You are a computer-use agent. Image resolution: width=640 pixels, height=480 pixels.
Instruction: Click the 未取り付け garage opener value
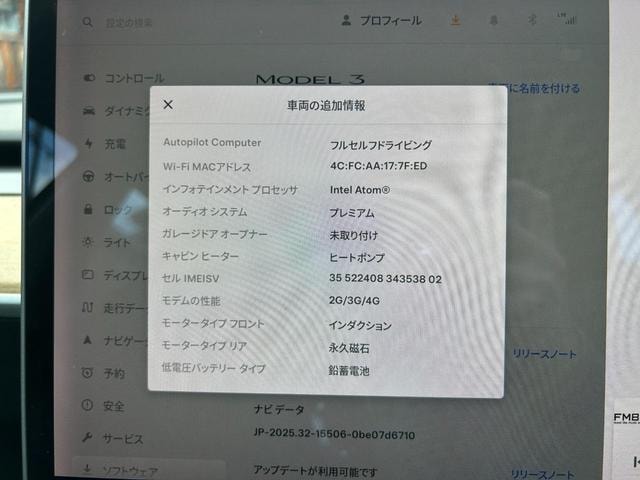click(353, 236)
